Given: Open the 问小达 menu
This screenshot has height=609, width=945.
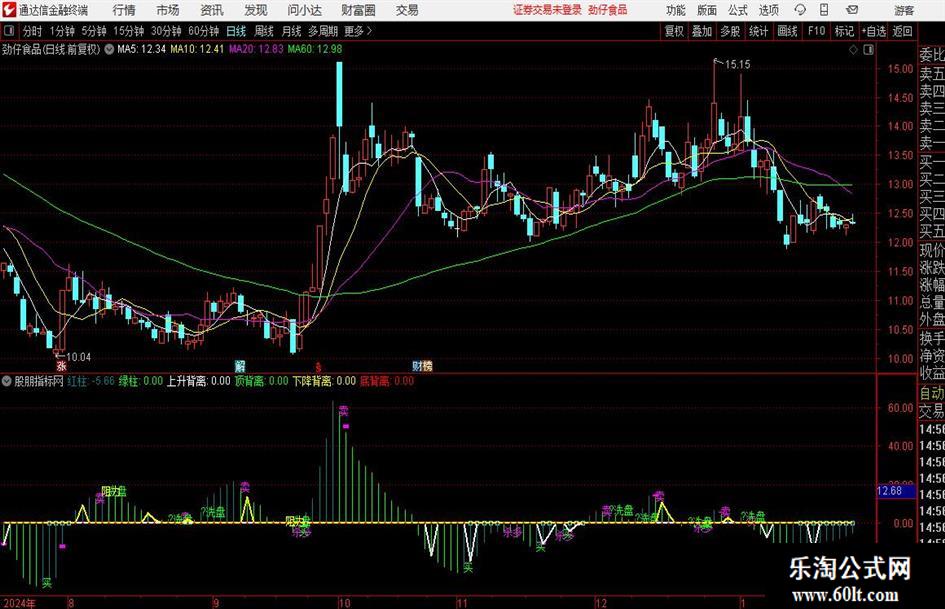Looking at the screenshot, I should click(x=304, y=10).
